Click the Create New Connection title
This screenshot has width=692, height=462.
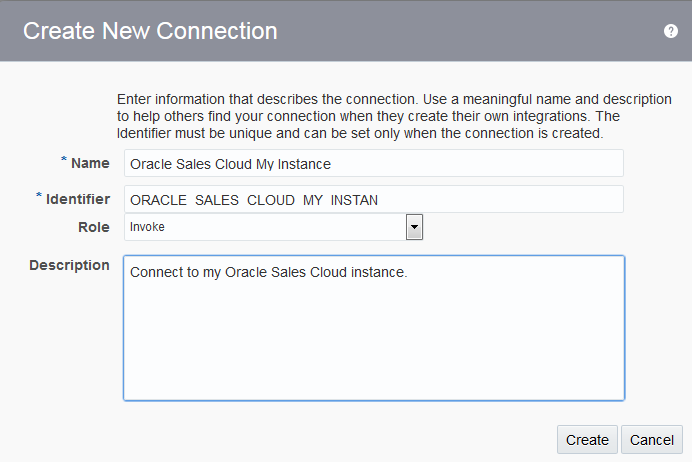tap(150, 31)
